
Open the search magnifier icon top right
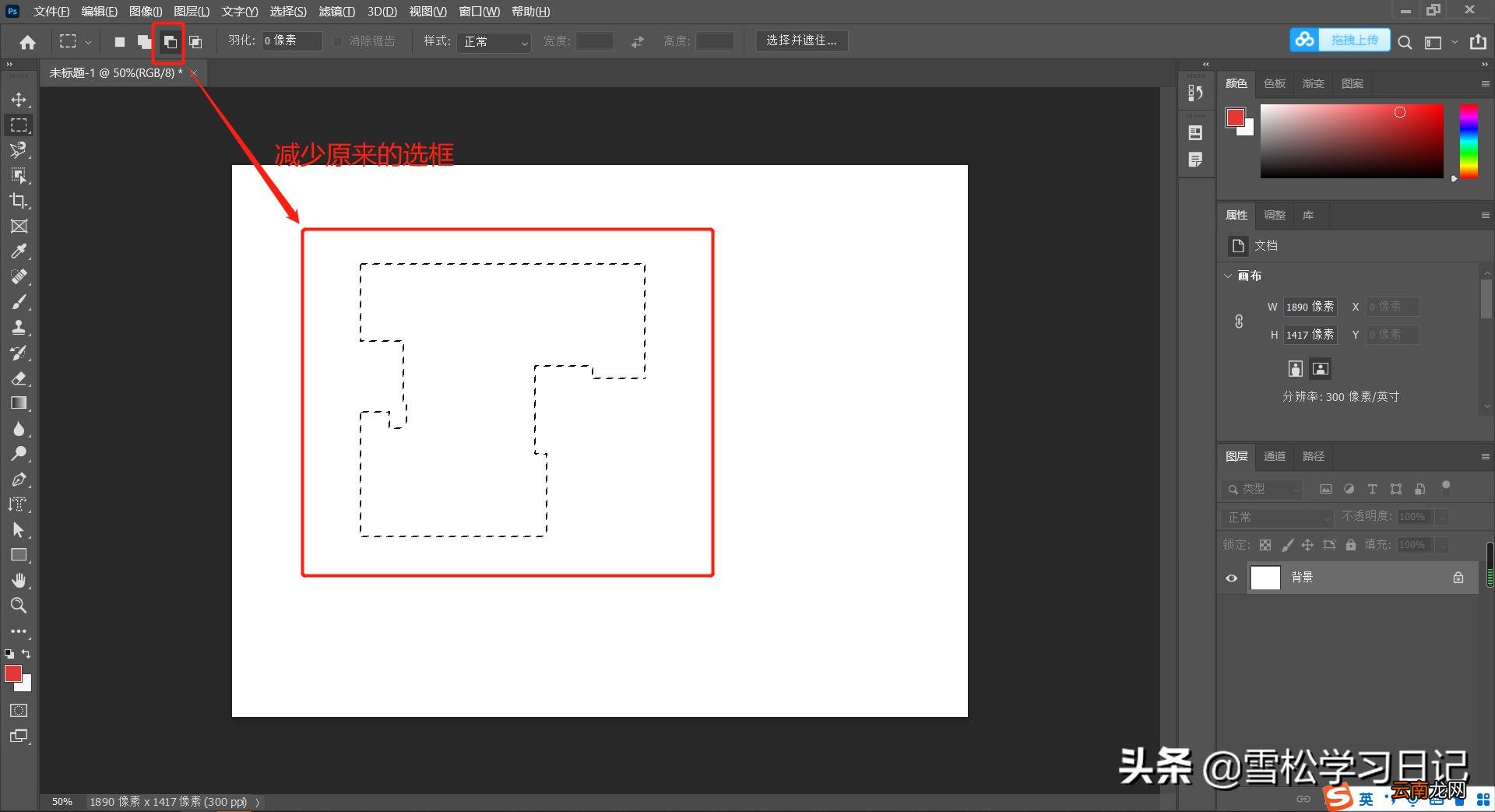click(x=1405, y=43)
